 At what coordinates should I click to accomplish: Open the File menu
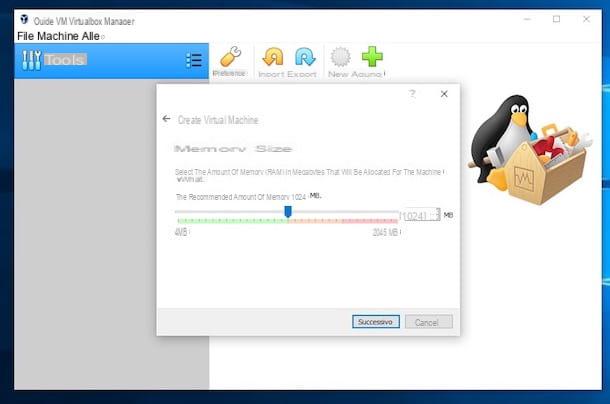(x=26, y=36)
